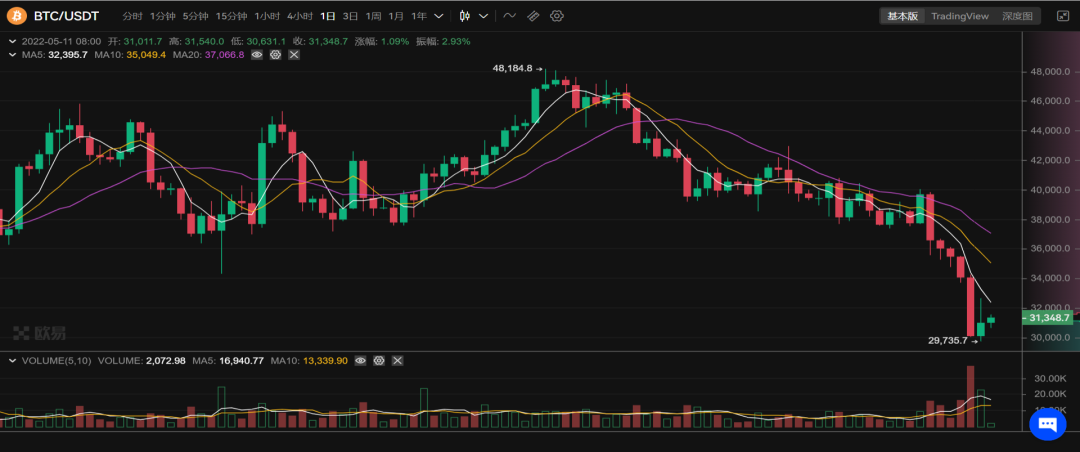Collapse the MA5 indicator row chevron
Screen dimensions: 1080x452
click(12, 54)
